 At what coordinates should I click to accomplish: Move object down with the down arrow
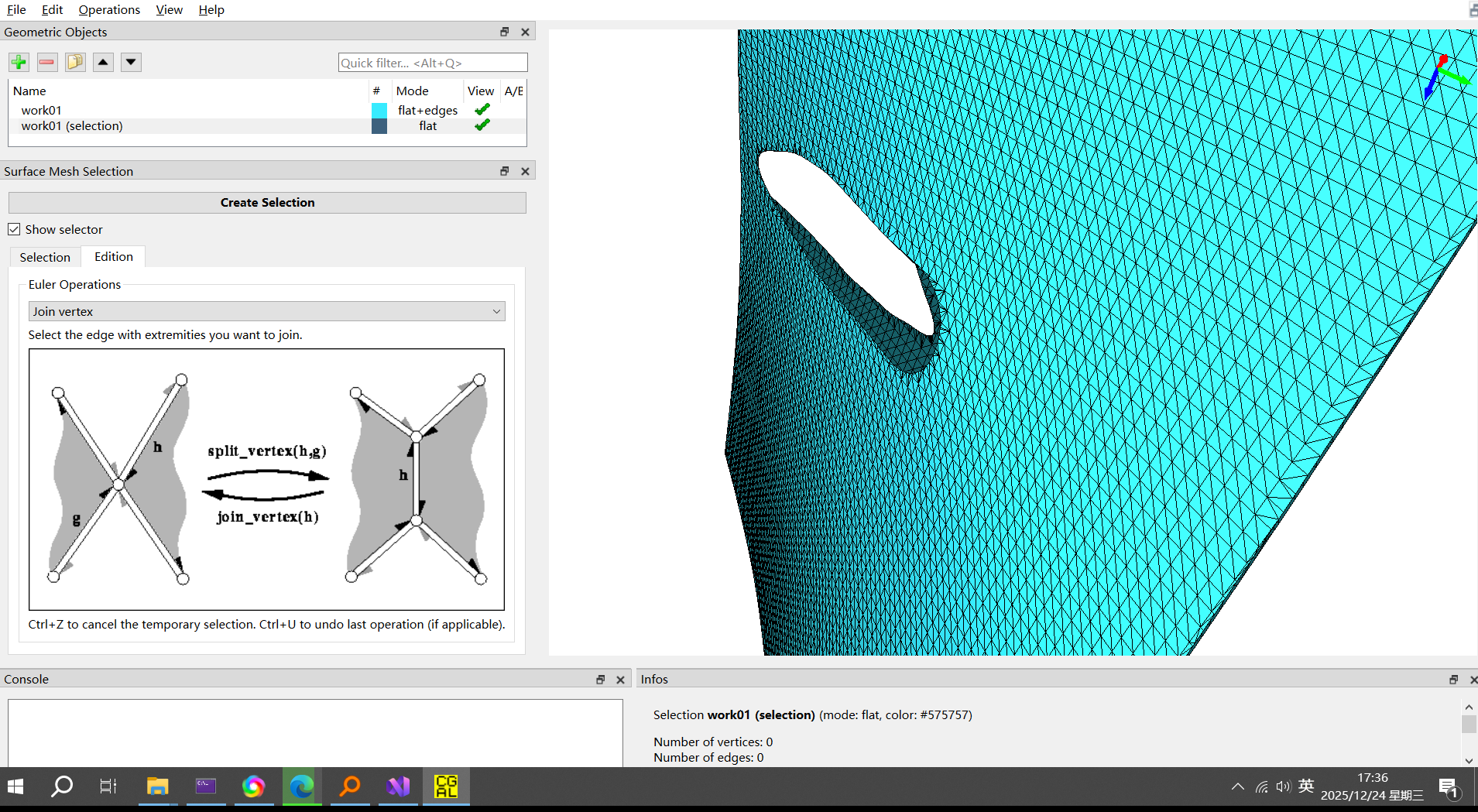tap(131, 62)
